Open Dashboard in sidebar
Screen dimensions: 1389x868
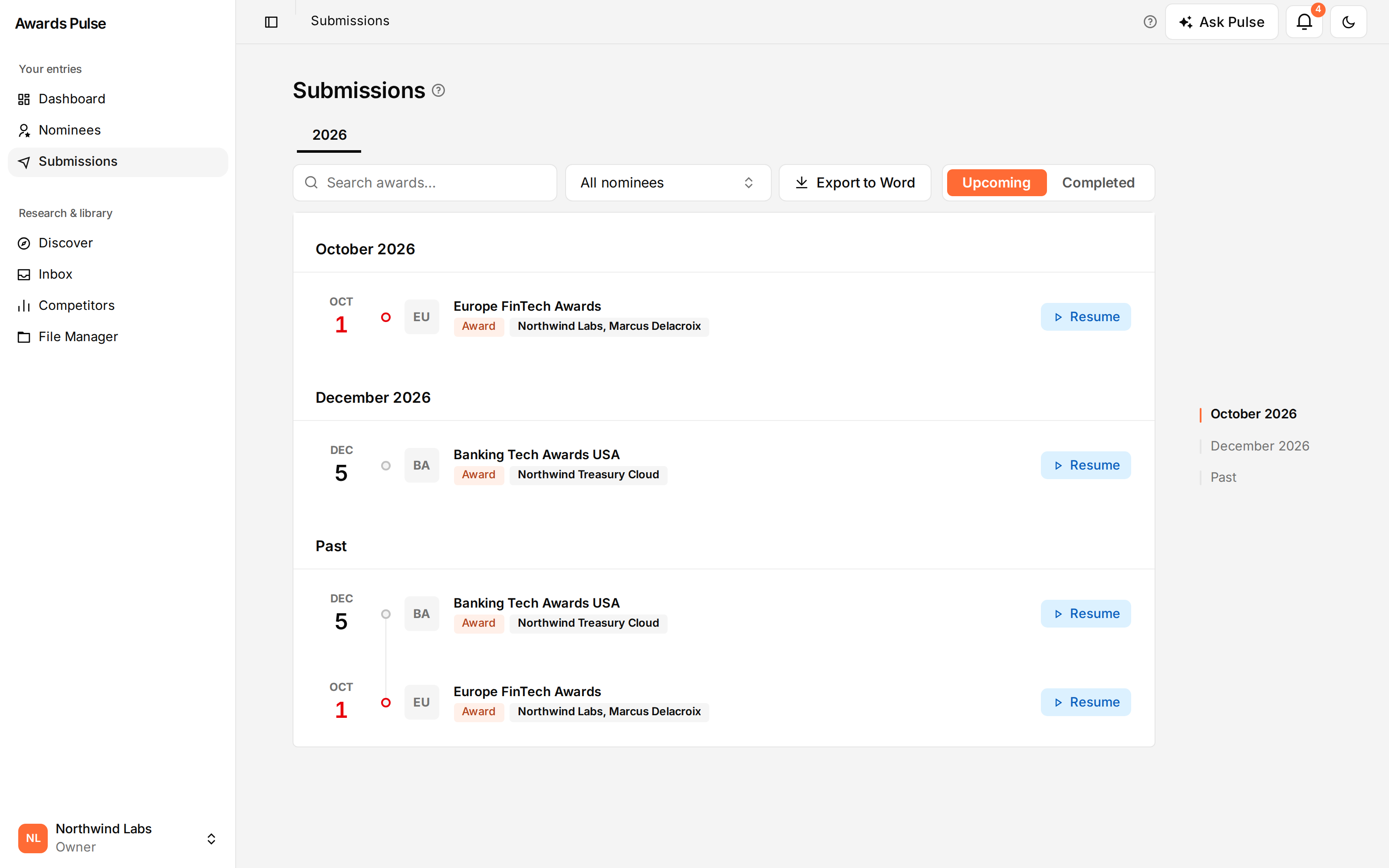[x=118, y=99]
